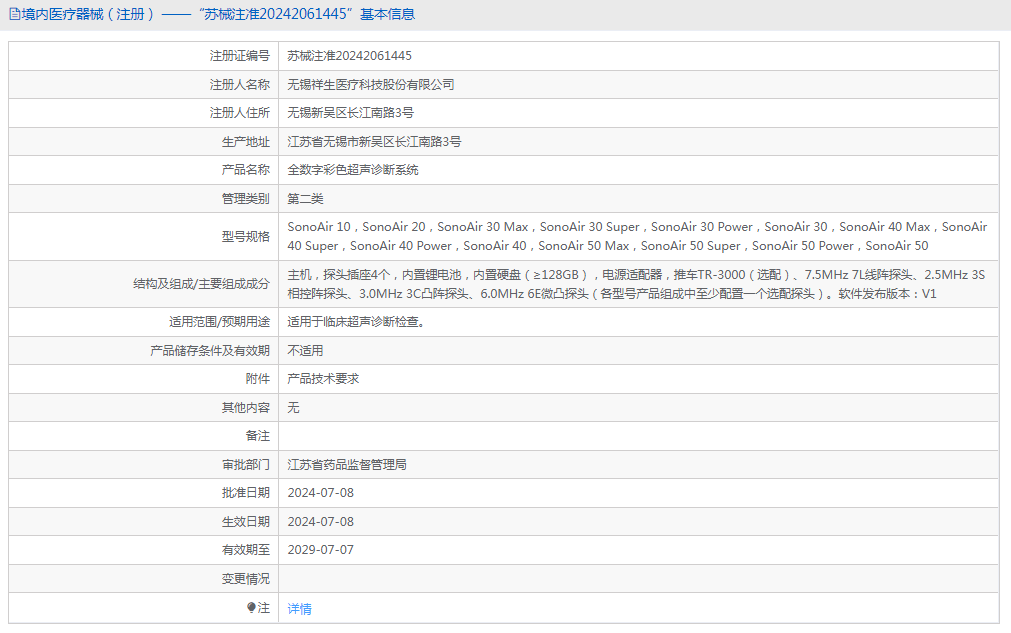
Task: Click product name 全数字彩色超声诊断系统
Action: [353, 170]
